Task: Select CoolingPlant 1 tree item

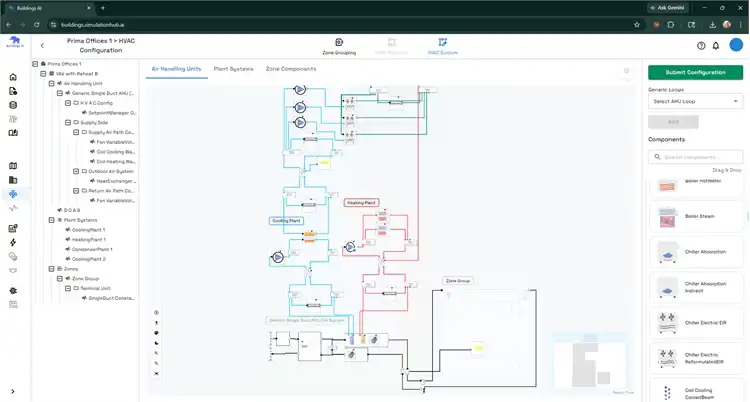Action: 88,230
